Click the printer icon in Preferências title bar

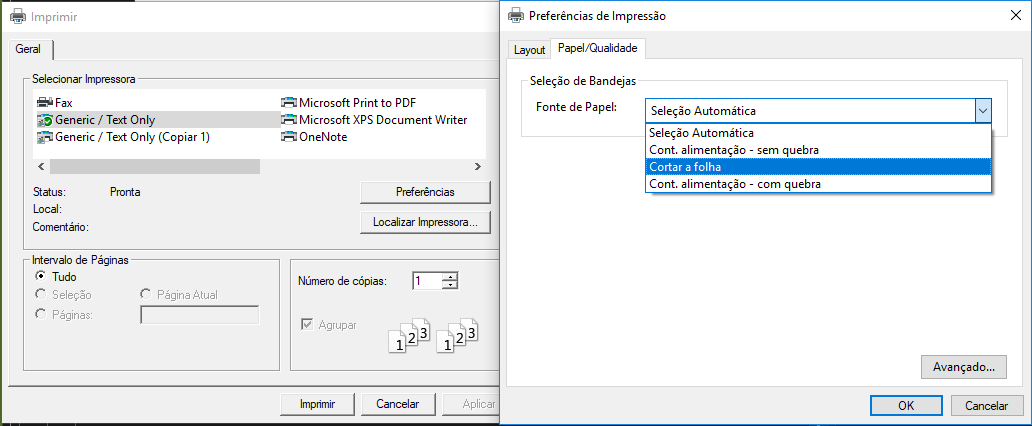coord(517,16)
